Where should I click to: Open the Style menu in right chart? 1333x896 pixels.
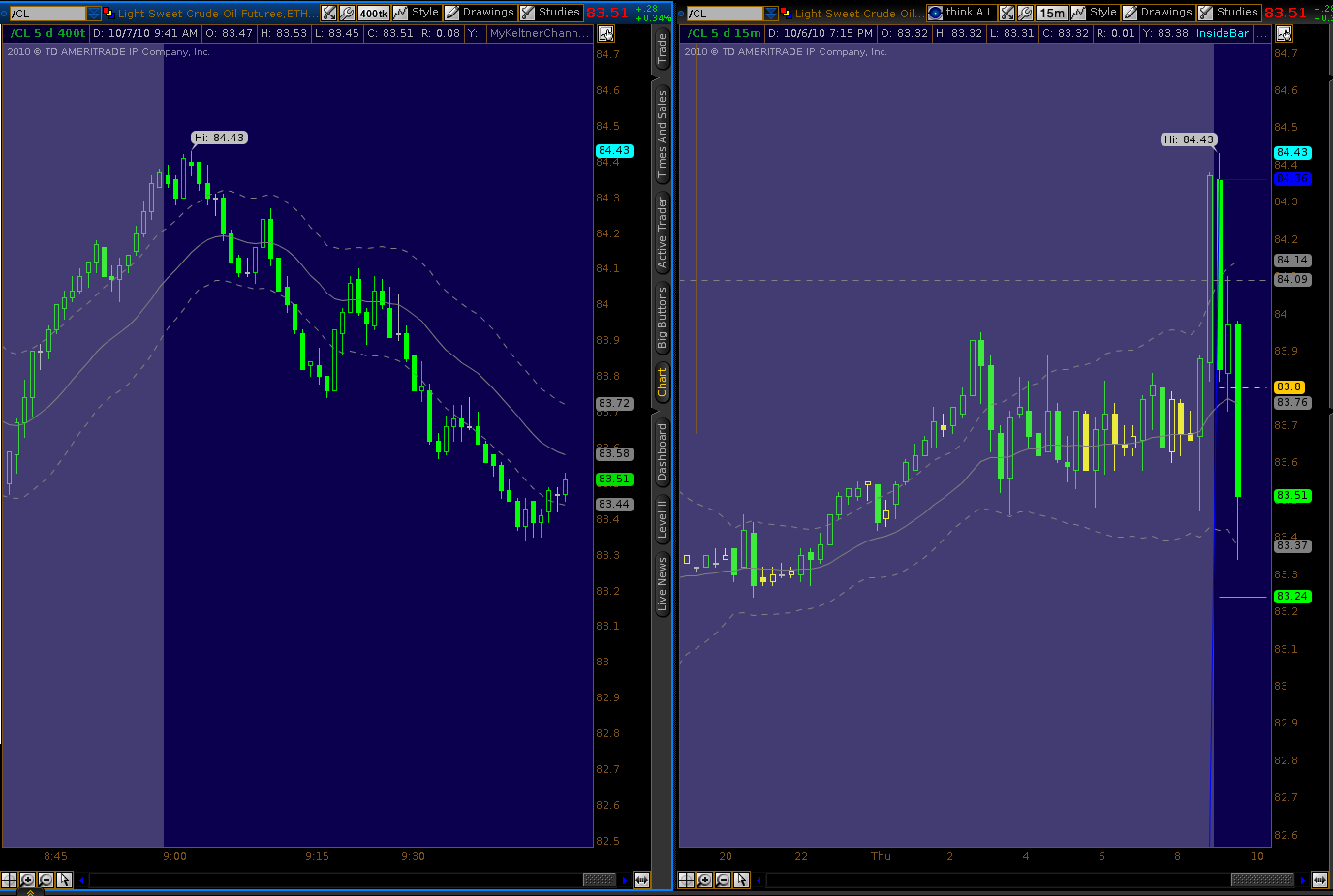[x=1096, y=13]
